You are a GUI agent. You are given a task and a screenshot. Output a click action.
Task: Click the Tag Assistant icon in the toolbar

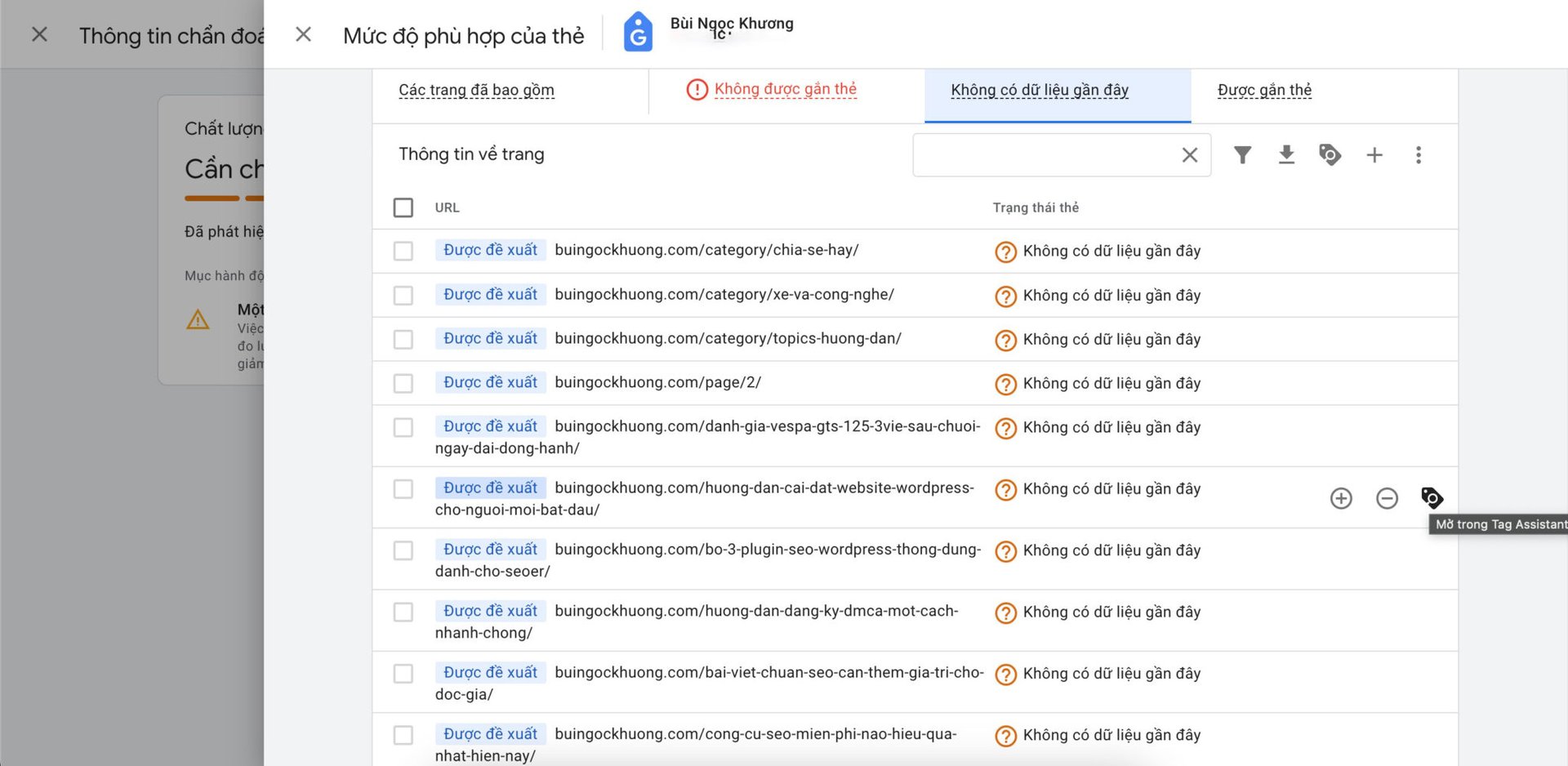pos(1330,155)
